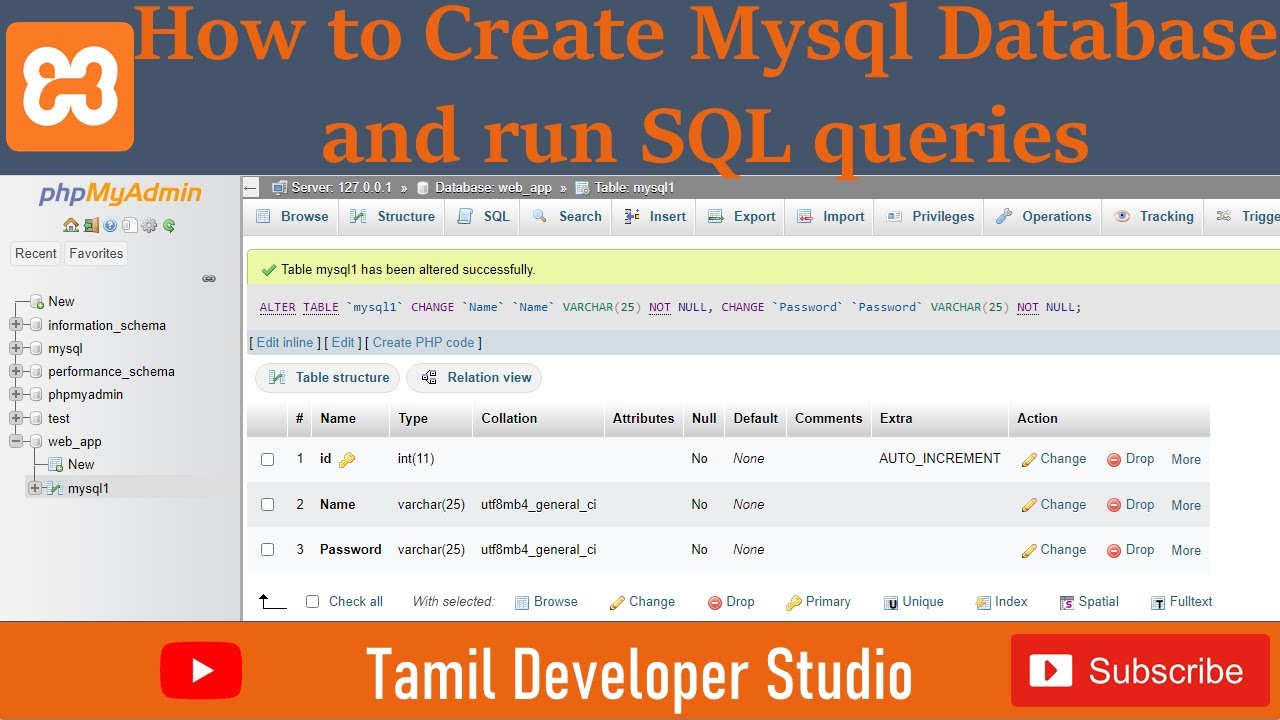This screenshot has height=720, width=1280.
Task: Open the phpMyAdmin logo
Action: click(x=120, y=193)
